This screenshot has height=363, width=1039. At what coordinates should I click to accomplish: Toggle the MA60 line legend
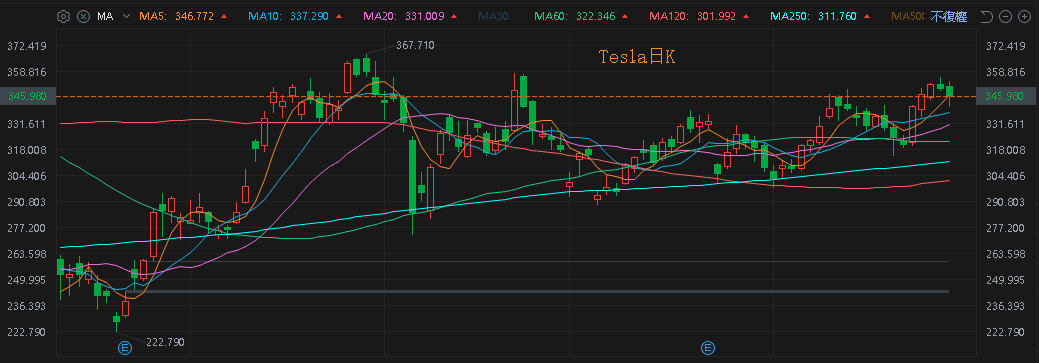click(x=574, y=17)
